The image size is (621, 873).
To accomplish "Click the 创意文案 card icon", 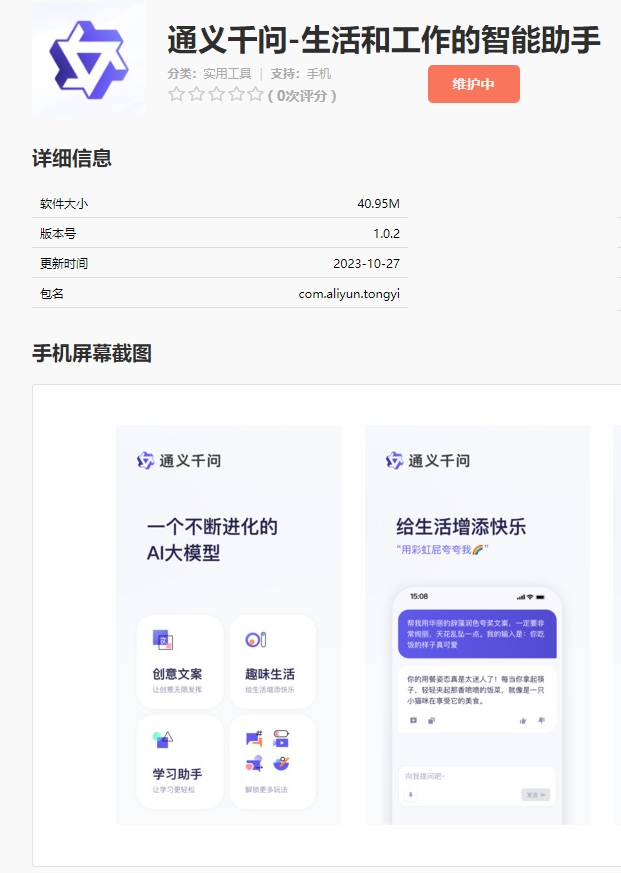I will (x=163, y=640).
